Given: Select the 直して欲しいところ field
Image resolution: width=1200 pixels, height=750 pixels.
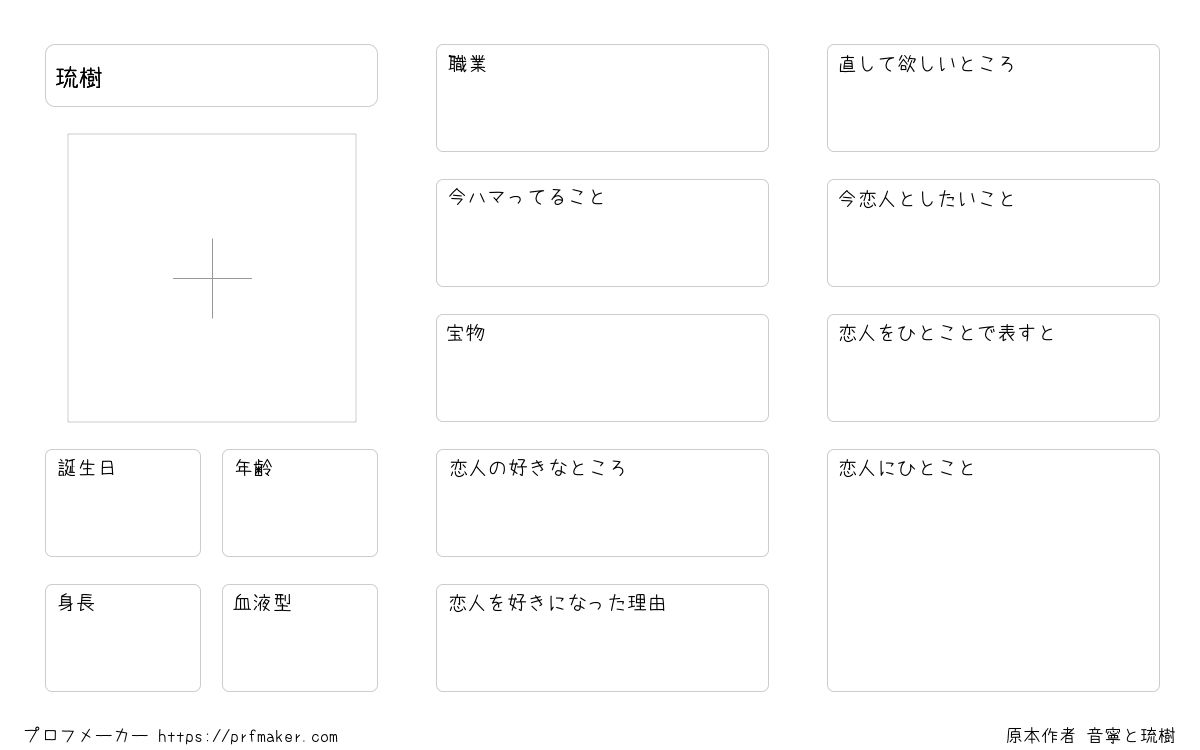Looking at the screenshot, I should point(993,98).
